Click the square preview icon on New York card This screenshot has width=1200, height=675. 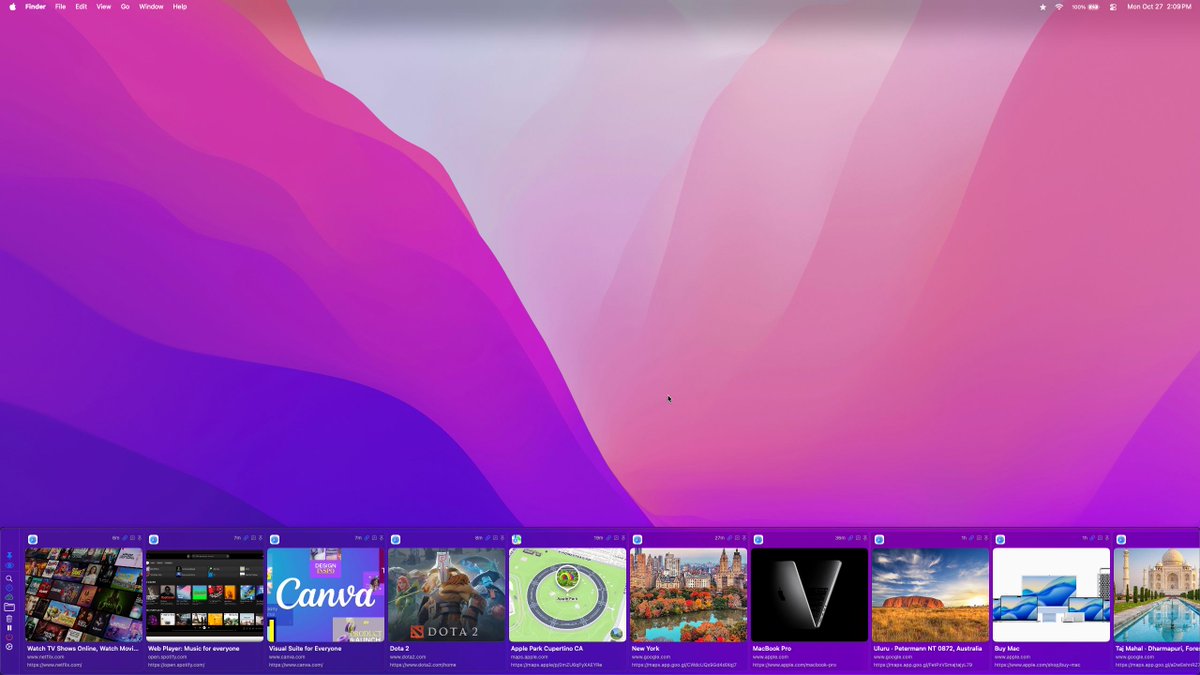737,538
